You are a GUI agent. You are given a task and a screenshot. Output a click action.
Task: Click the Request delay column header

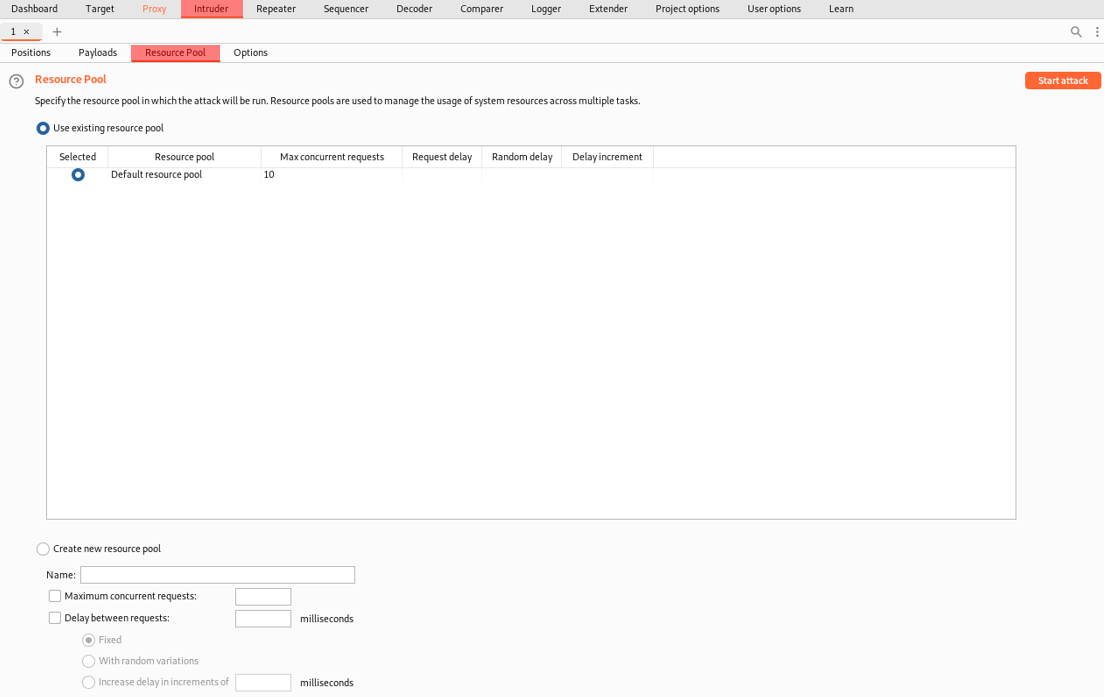coord(442,156)
